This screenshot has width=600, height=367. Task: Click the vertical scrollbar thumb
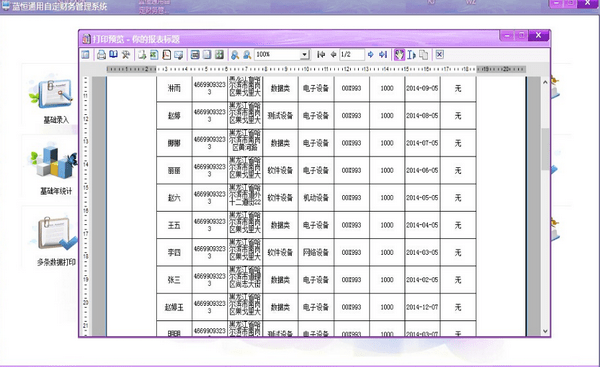pyautogui.click(x=545, y=149)
